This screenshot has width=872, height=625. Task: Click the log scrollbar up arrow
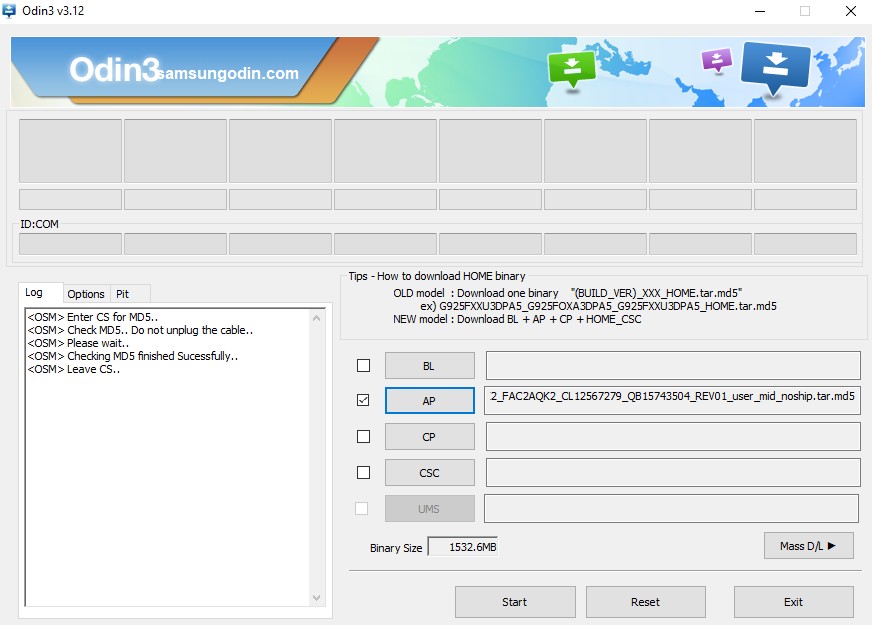coord(316,319)
